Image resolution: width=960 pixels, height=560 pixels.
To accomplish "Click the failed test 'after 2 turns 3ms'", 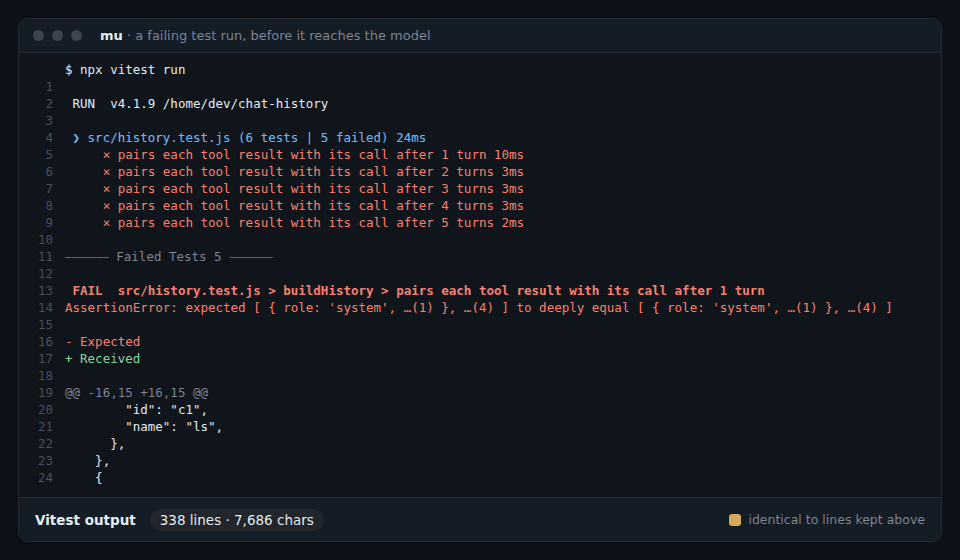I will 313,172.
